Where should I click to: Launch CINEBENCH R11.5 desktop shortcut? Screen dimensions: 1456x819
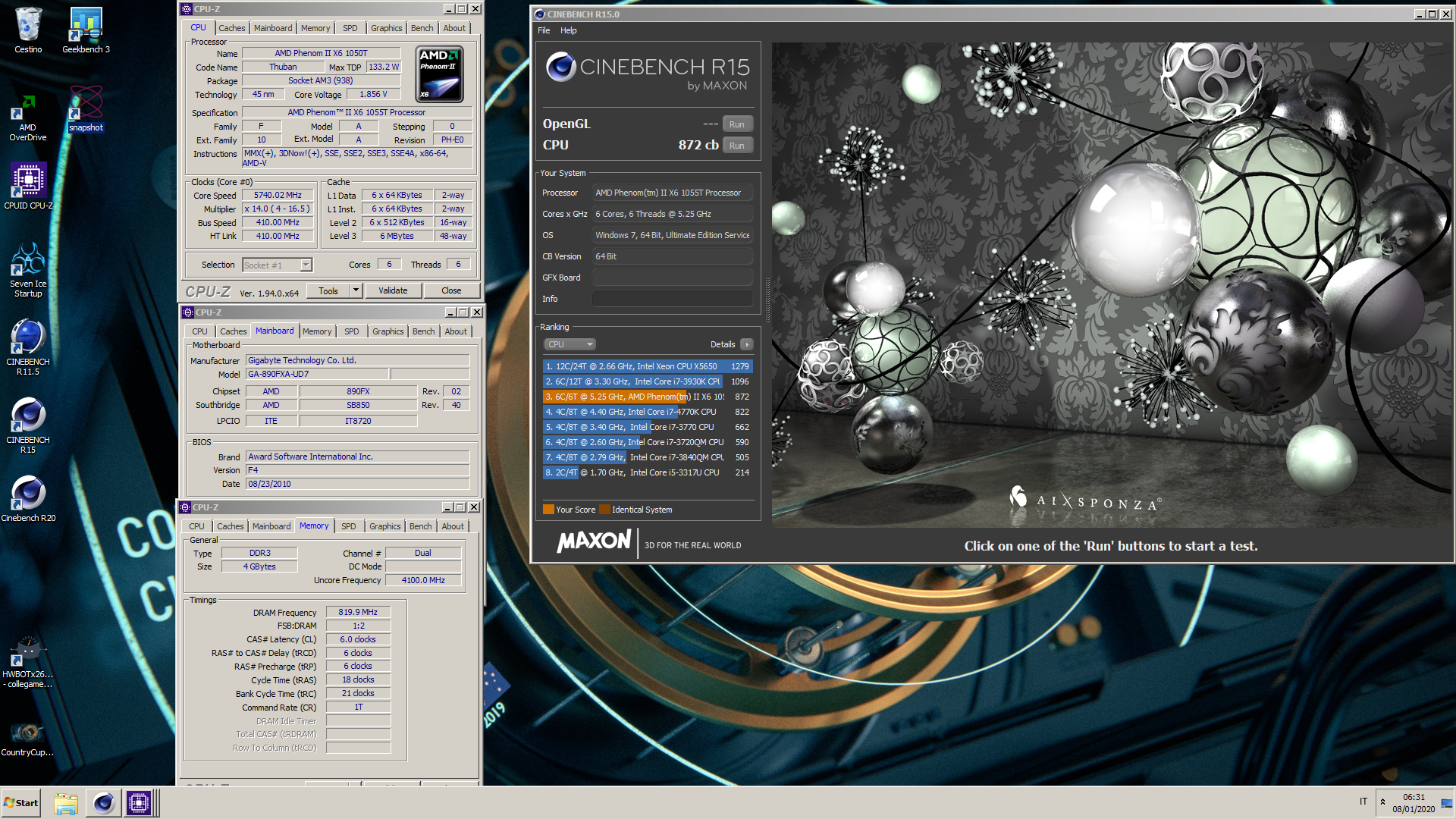pyautogui.click(x=28, y=347)
